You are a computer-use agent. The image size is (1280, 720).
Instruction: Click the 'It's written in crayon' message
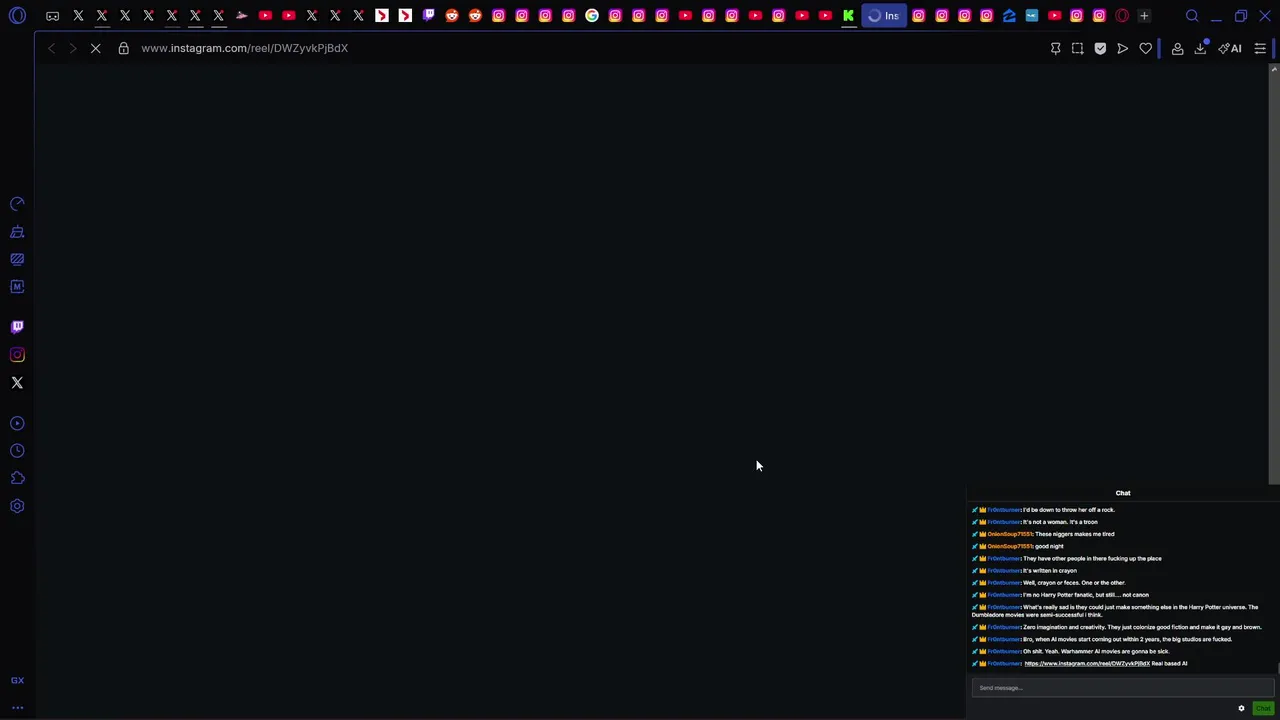(1050, 571)
